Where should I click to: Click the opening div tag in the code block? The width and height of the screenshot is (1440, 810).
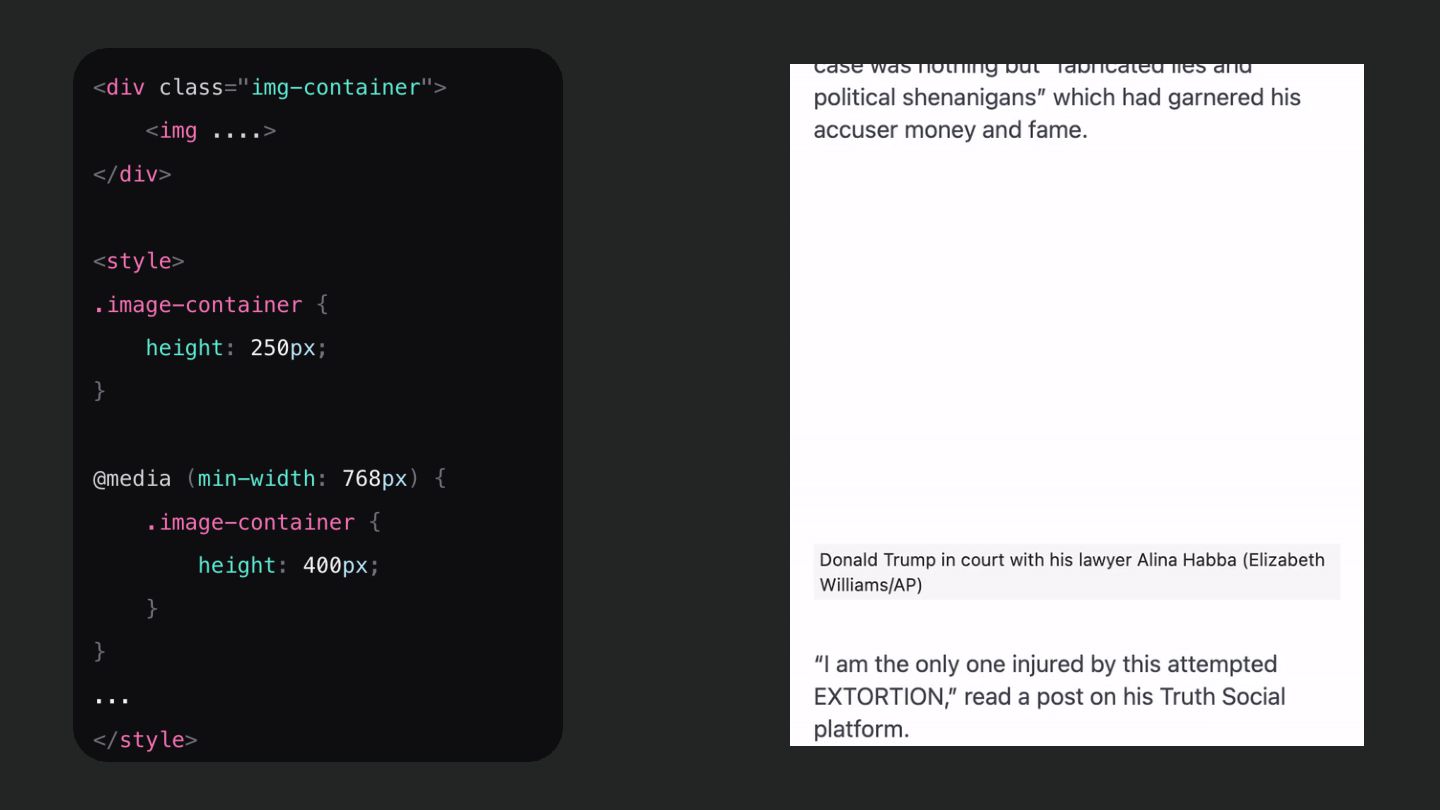tap(270, 88)
